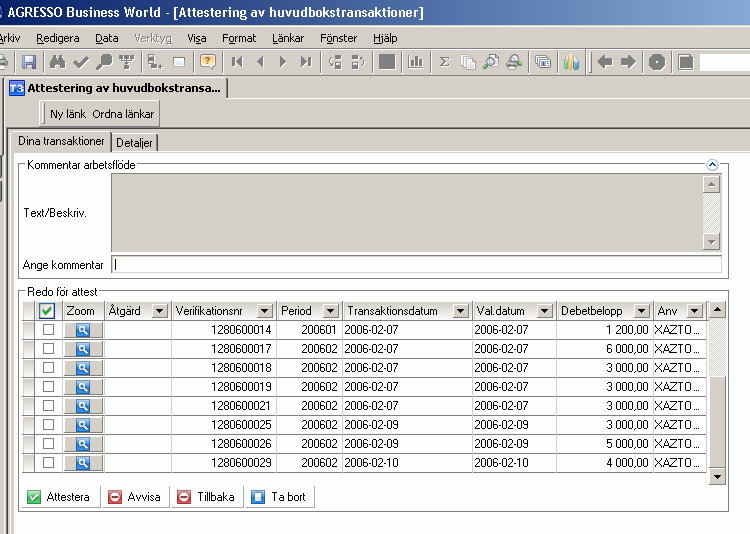Check the row for verification 1280600014
This screenshot has width=750, height=534.
click(48, 330)
